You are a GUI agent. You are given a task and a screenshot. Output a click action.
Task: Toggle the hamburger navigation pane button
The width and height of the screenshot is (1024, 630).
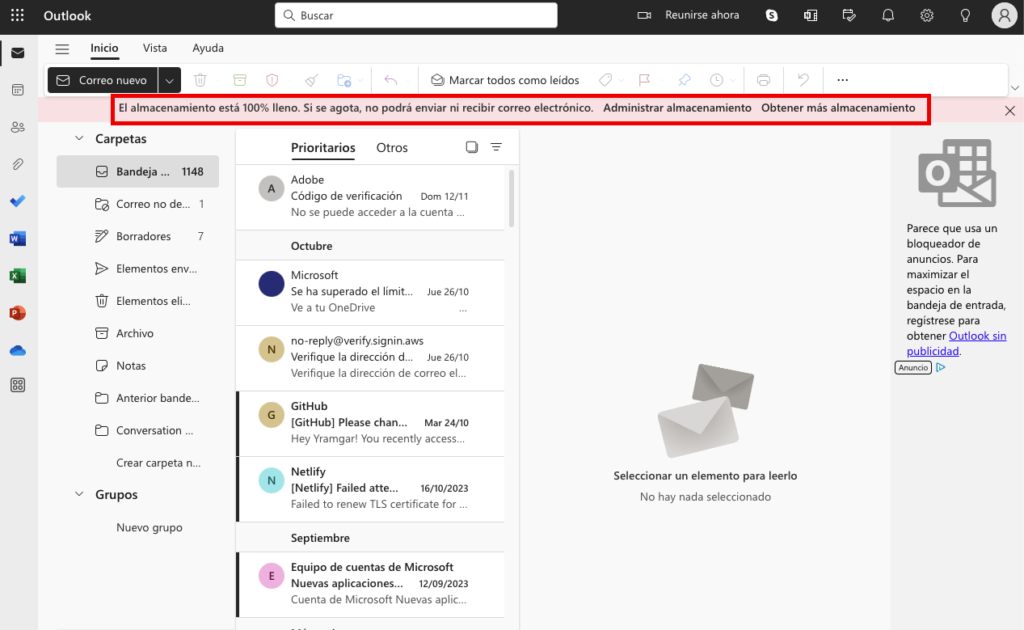[62, 48]
